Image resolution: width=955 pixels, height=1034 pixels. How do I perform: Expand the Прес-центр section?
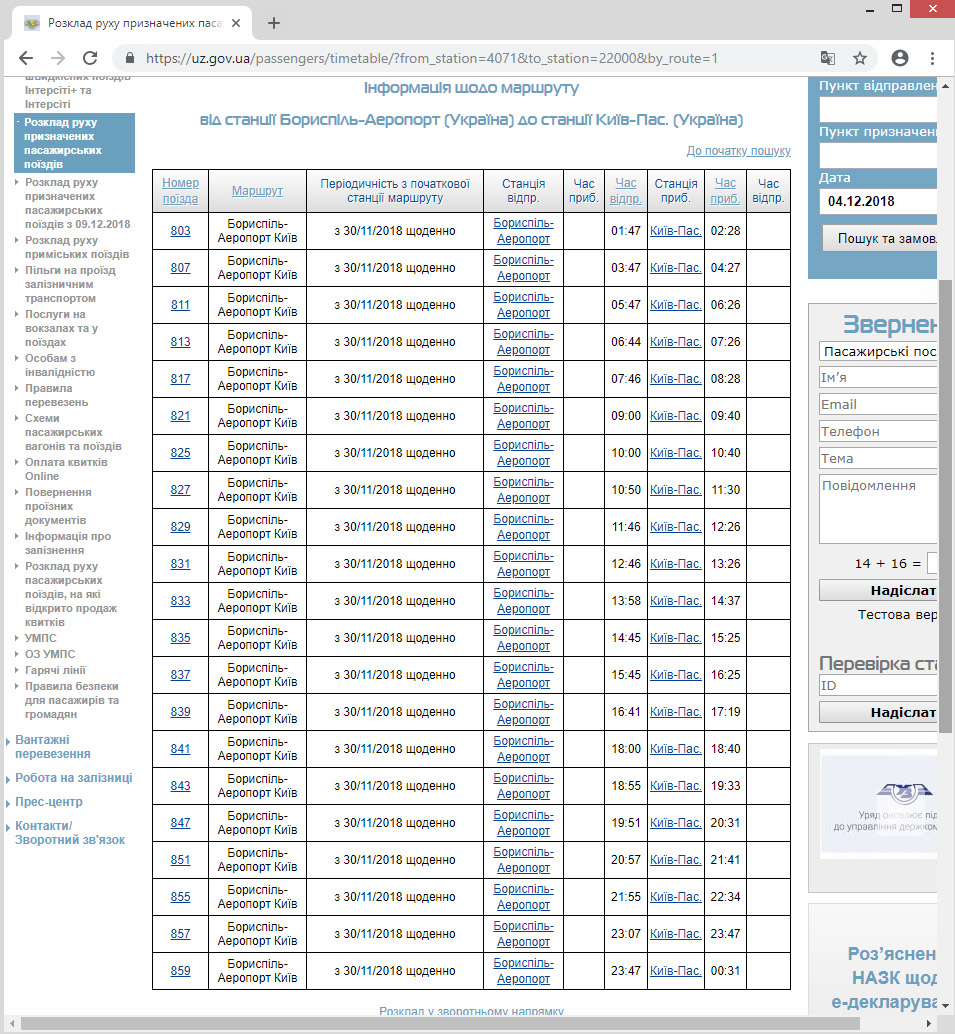49,802
